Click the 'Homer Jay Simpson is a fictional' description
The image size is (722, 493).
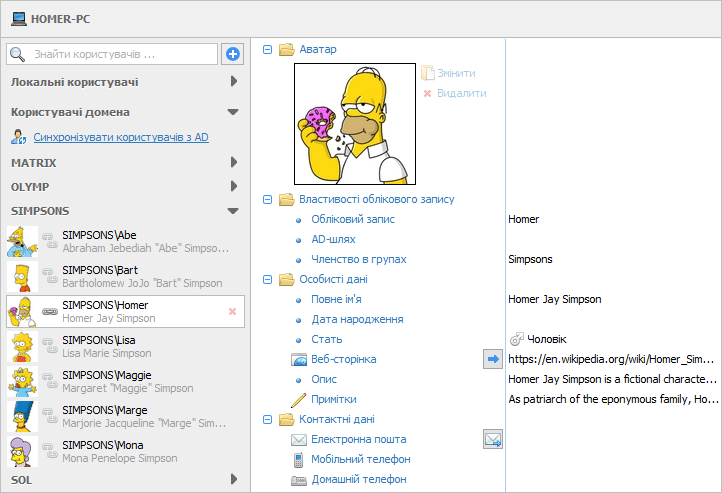pyautogui.click(x=612, y=379)
